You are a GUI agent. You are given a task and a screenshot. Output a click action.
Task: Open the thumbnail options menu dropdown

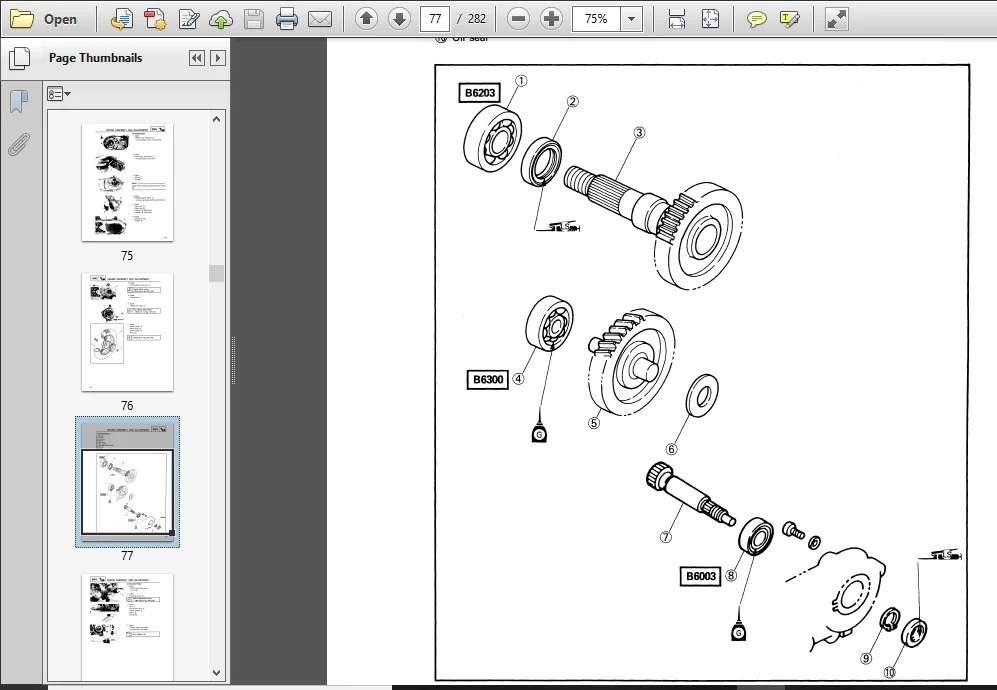coord(58,94)
